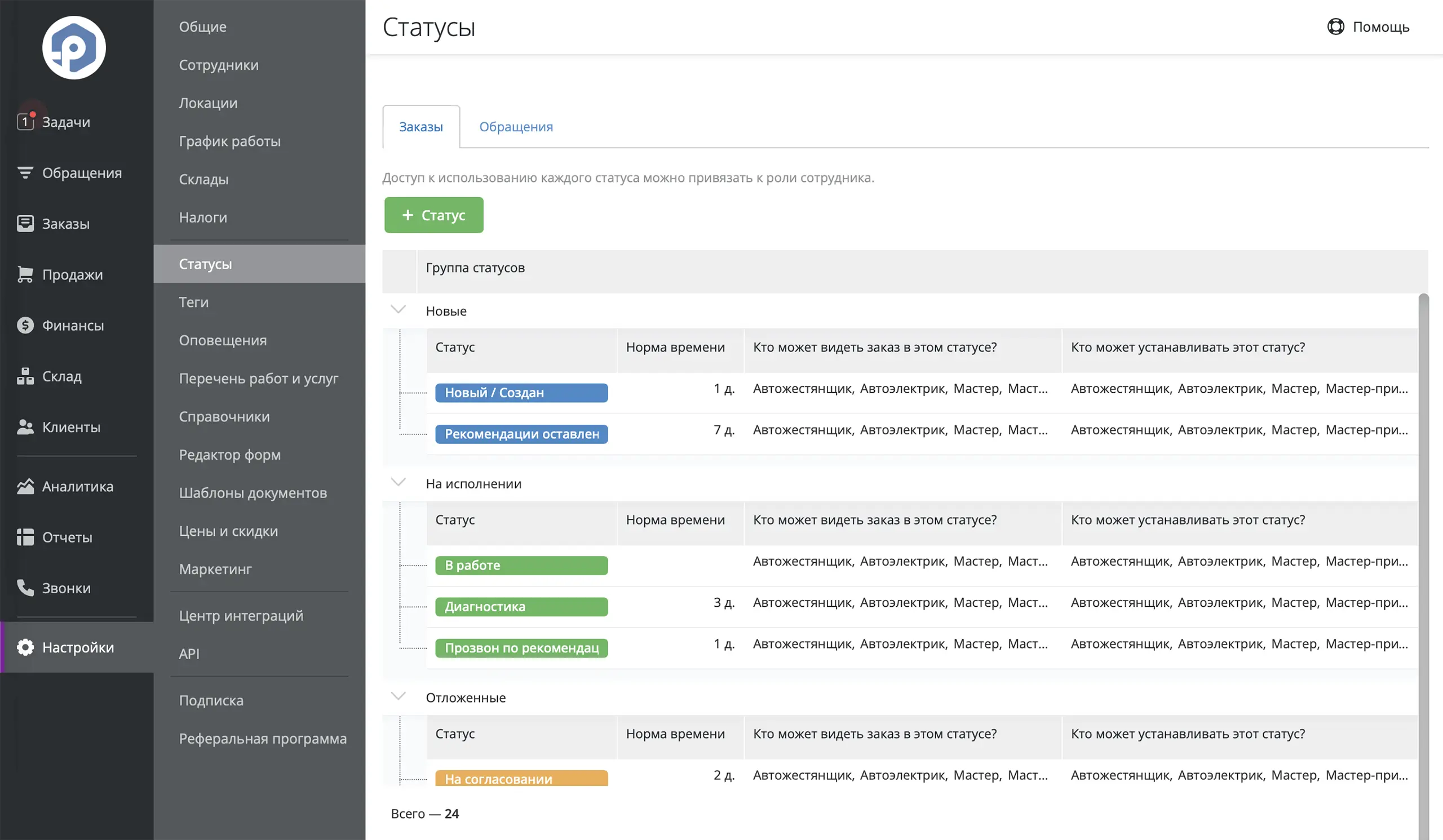
Task: Click the Клиенты people icon
Action: point(25,427)
